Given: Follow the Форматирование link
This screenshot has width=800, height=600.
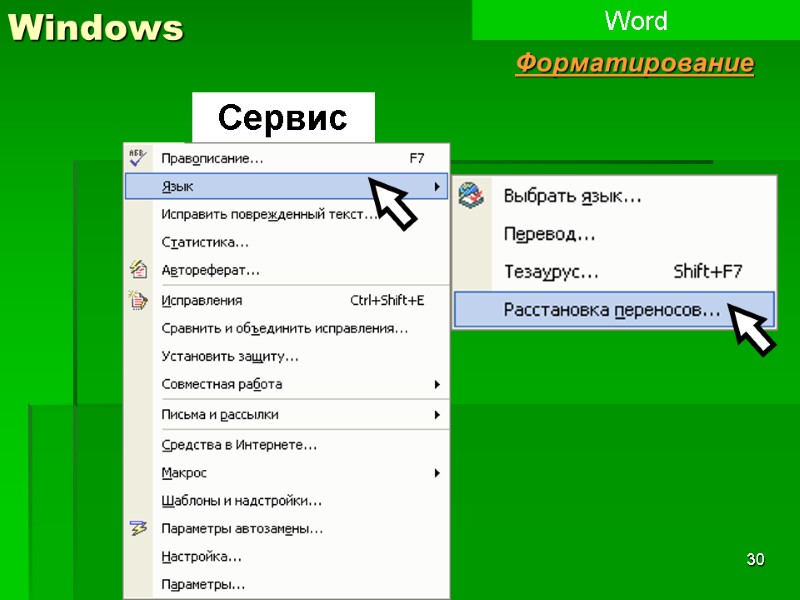Looking at the screenshot, I should click(635, 64).
